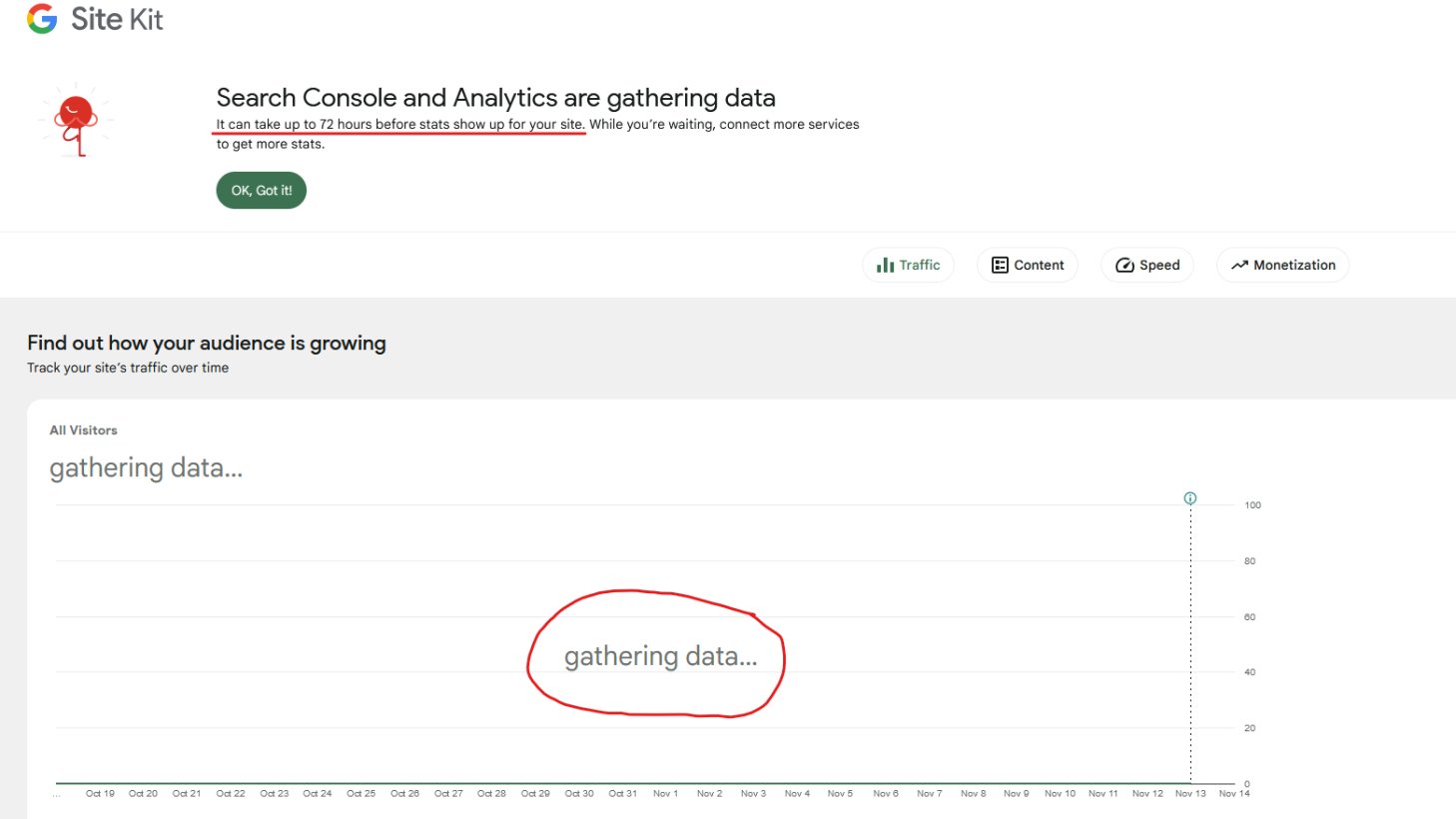This screenshot has width=1456, height=819.
Task: Click the Traffic bar chart icon
Action: coord(885,265)
